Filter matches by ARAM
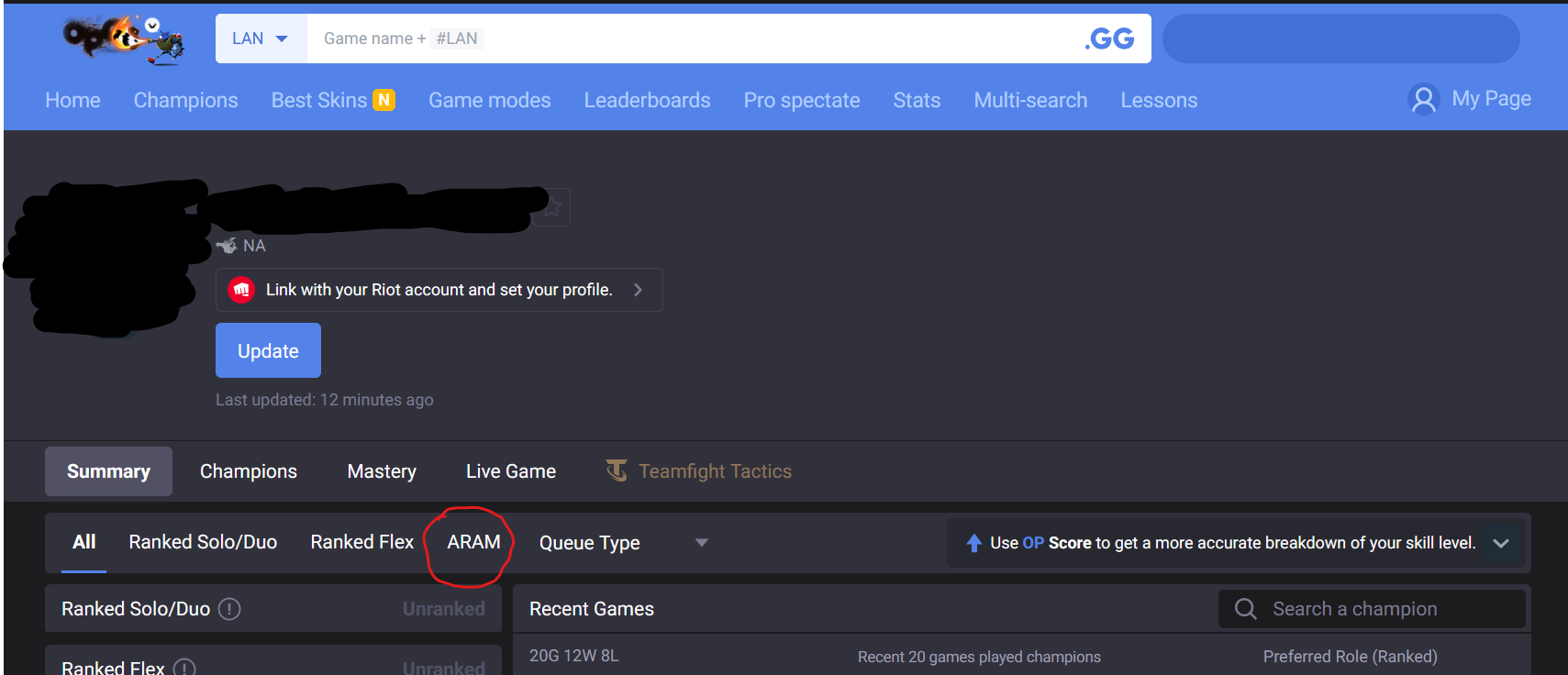This screenshot has width=1568, height=675. click(x=473, y=542)
